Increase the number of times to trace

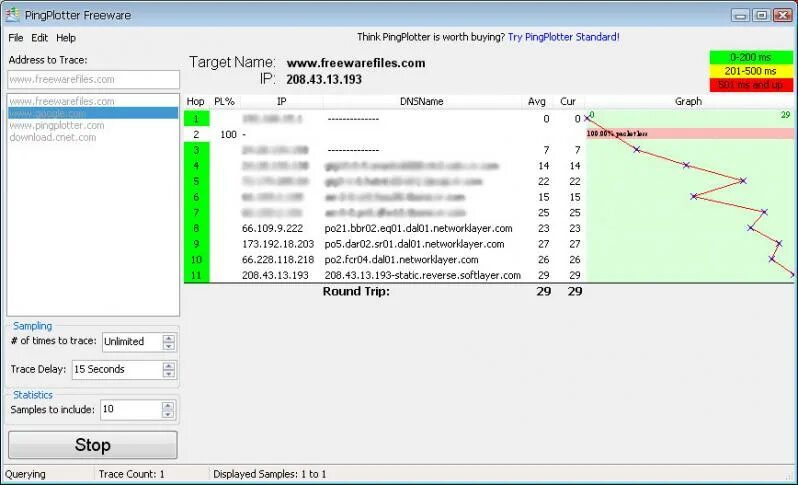click(x=169, y=338)
